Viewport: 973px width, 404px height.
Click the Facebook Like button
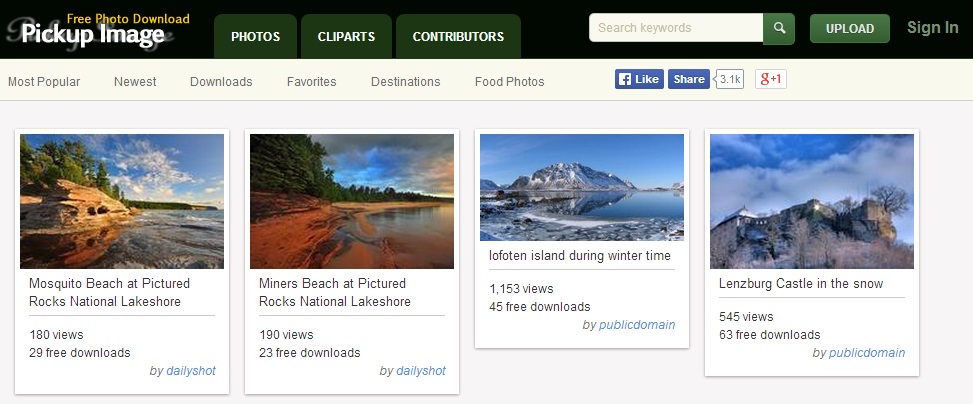tap(639, 79)
